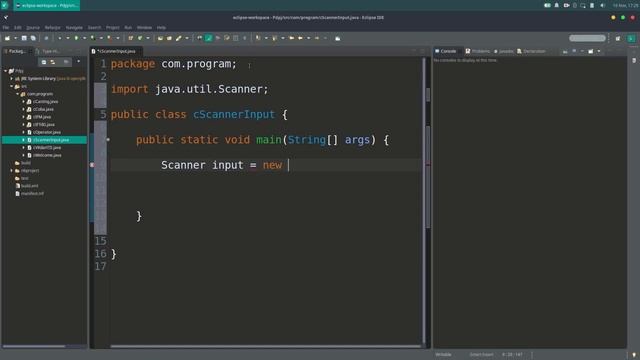640x360 pixels.
Task: Click the Coverage run toolbar icon
Action: pyautogui.click(x=93, y=38)
